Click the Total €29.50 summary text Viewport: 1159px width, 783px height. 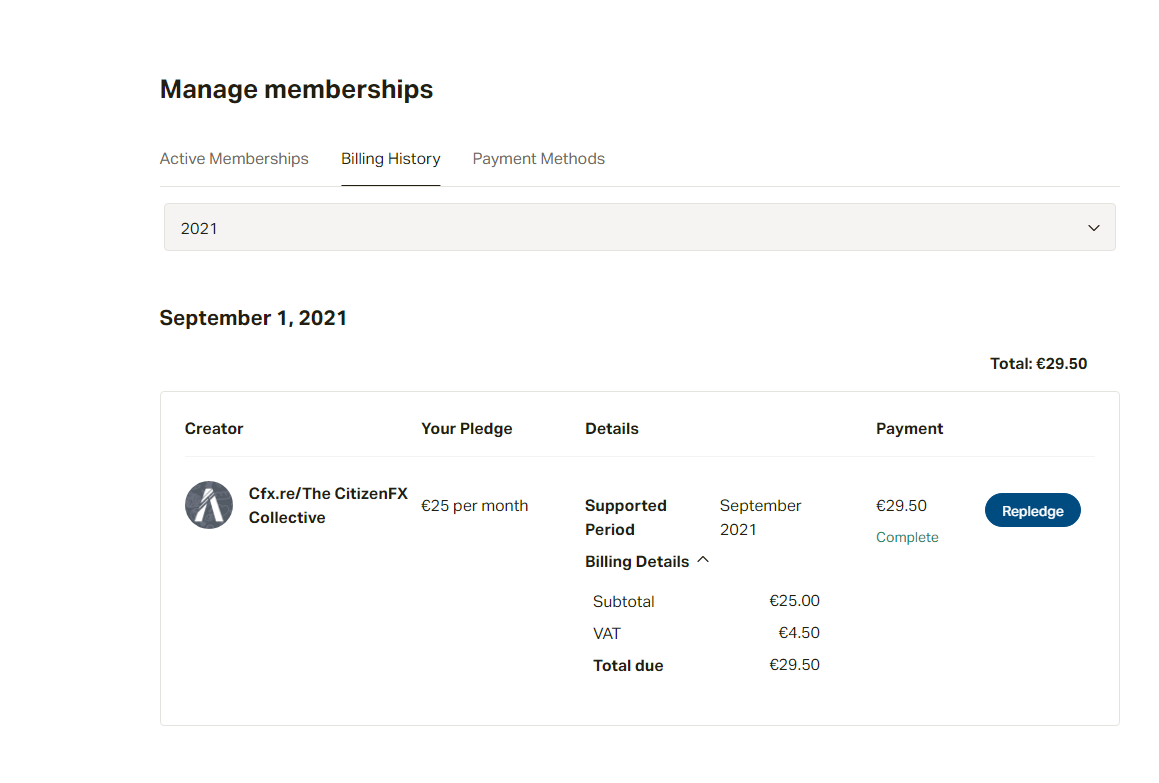click(1038, 363)
